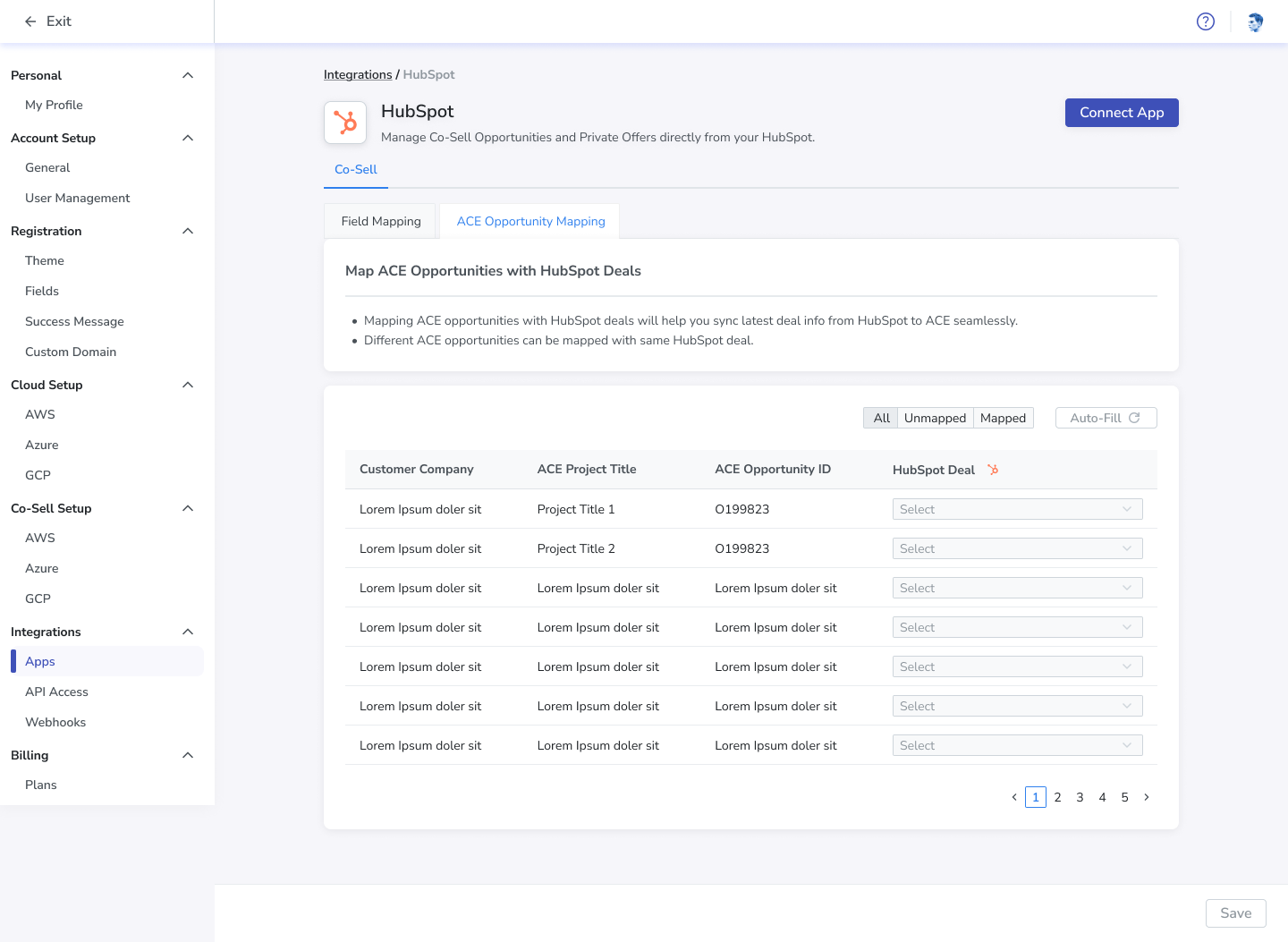Collapse the Integrations sidebar section
This screenshot has height=942, width=1288.
188,632
